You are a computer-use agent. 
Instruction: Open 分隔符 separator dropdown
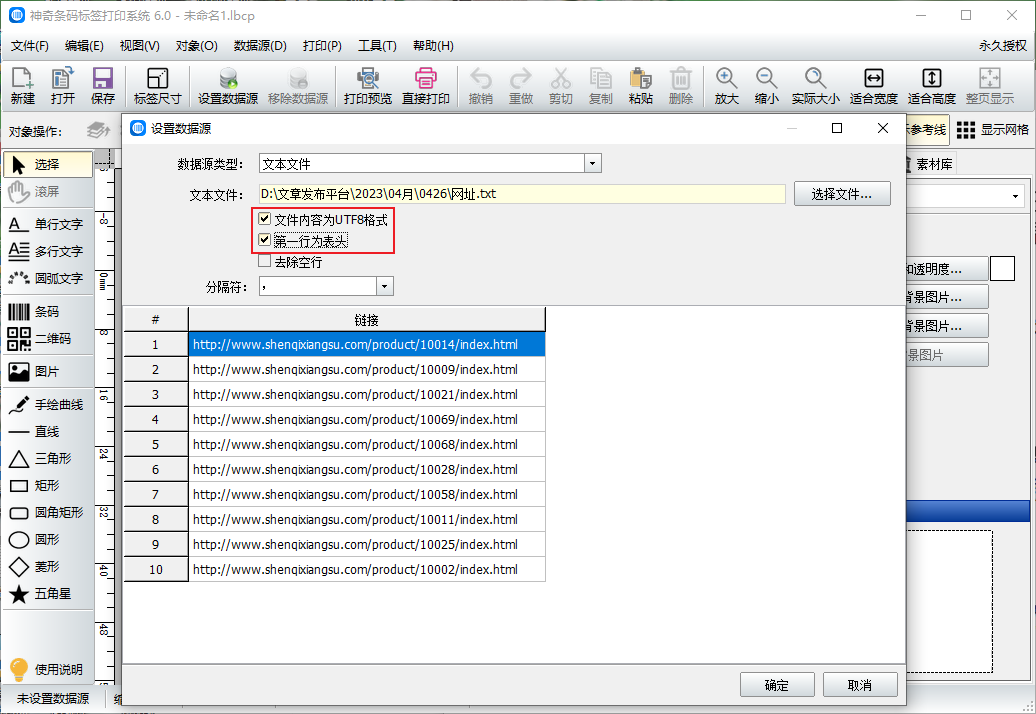[385, 286]
